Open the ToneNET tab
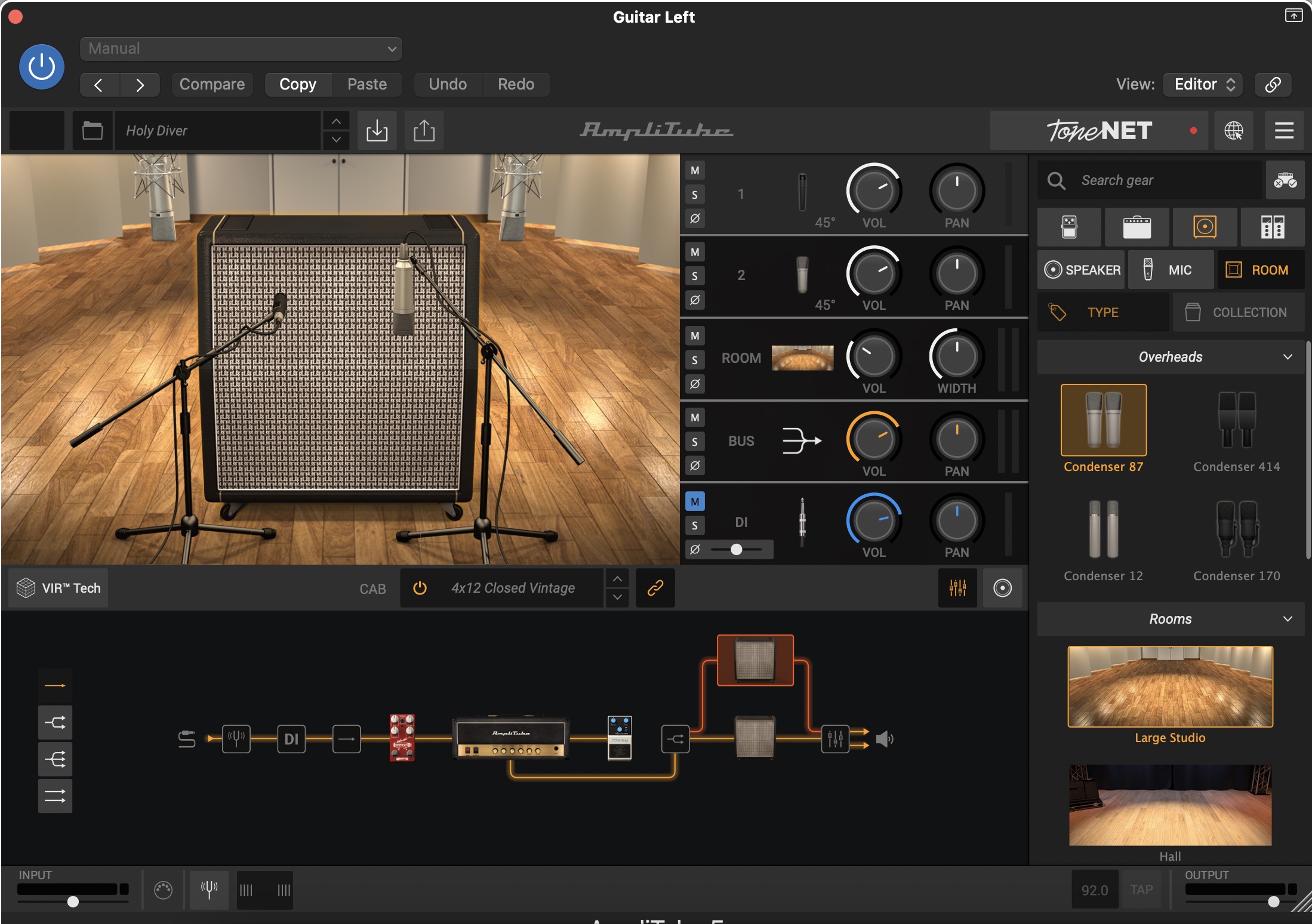1312x924 pixels. (1099, 130)
